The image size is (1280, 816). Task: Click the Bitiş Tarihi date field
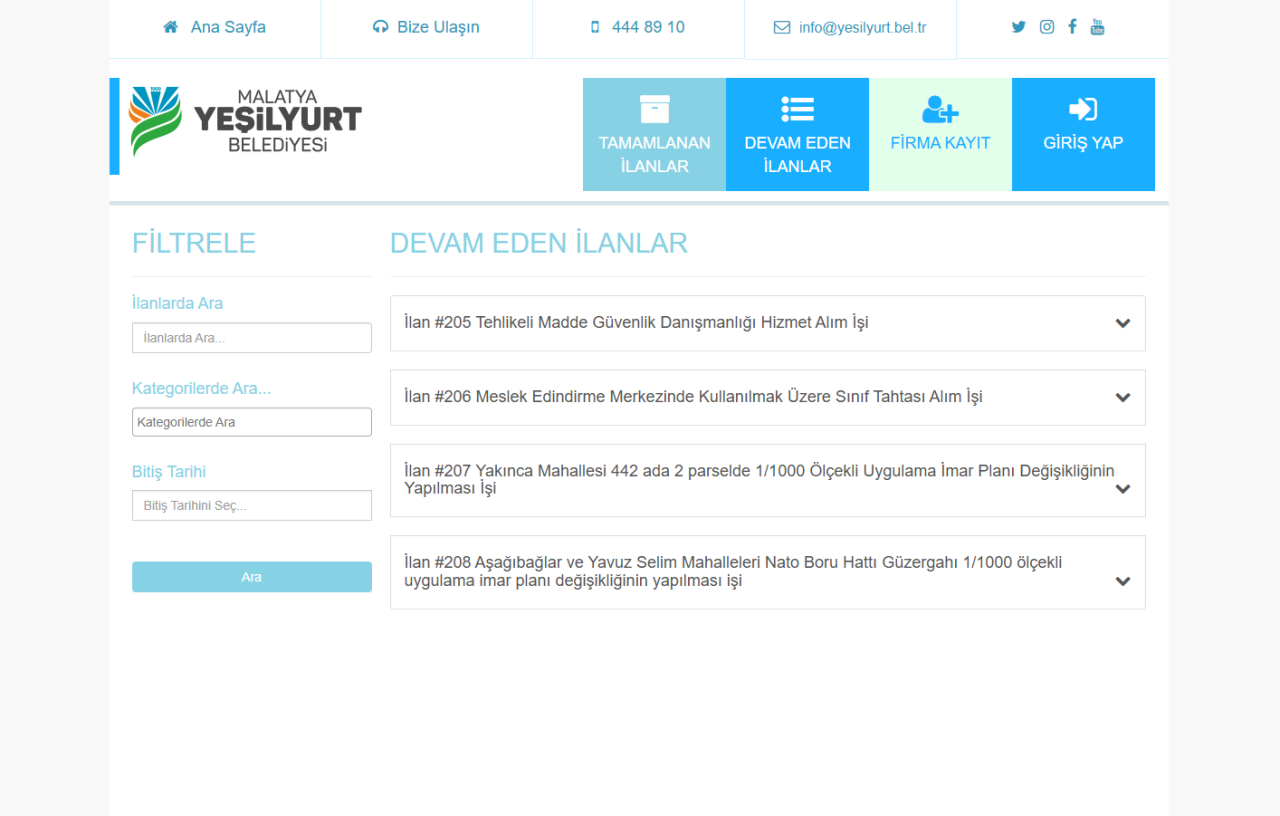(251, 505)
